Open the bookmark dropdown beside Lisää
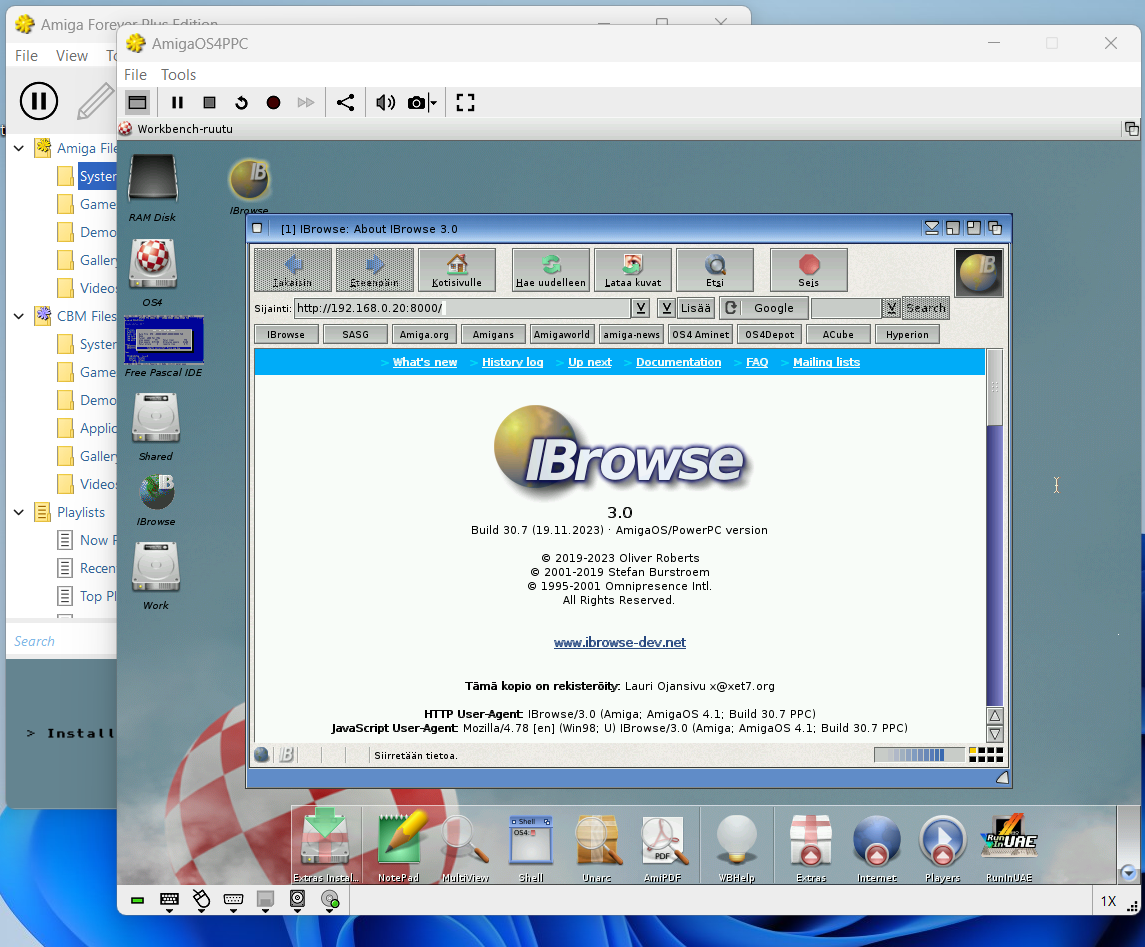This screenshot has width=1145, height=947. pyautogui.click(x=666, y=308)
